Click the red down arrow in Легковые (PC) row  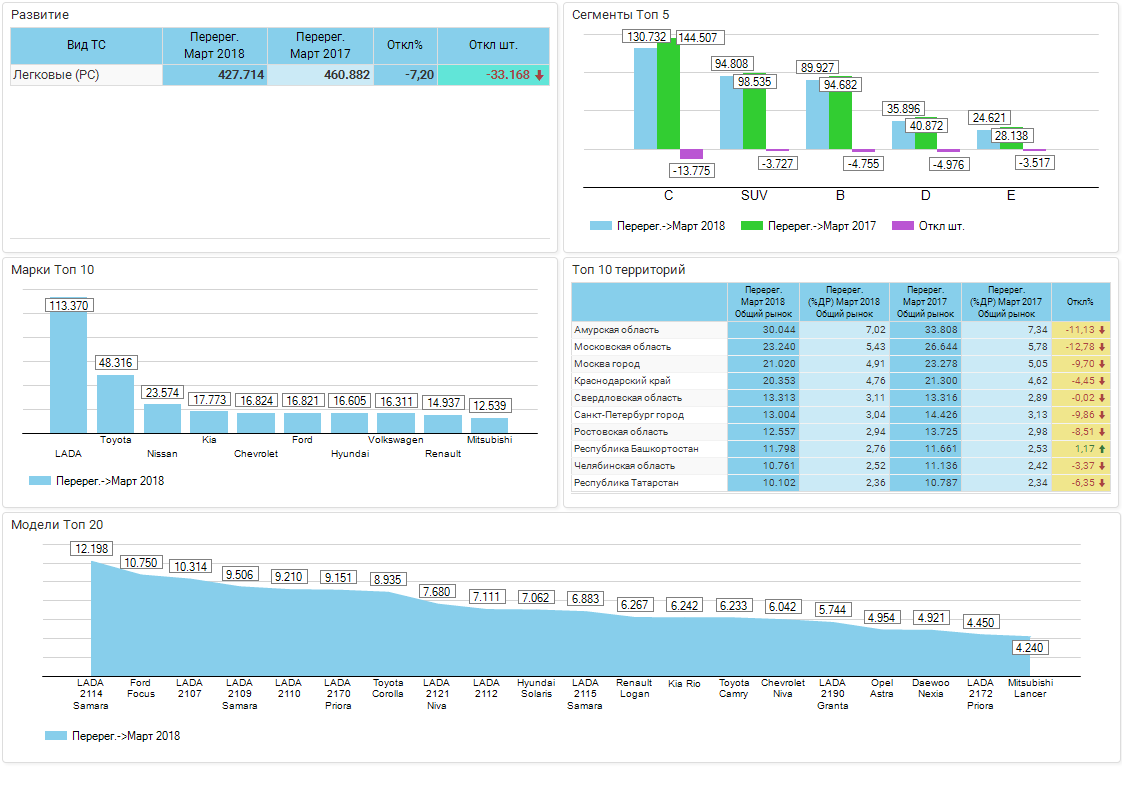pos(539,75)
